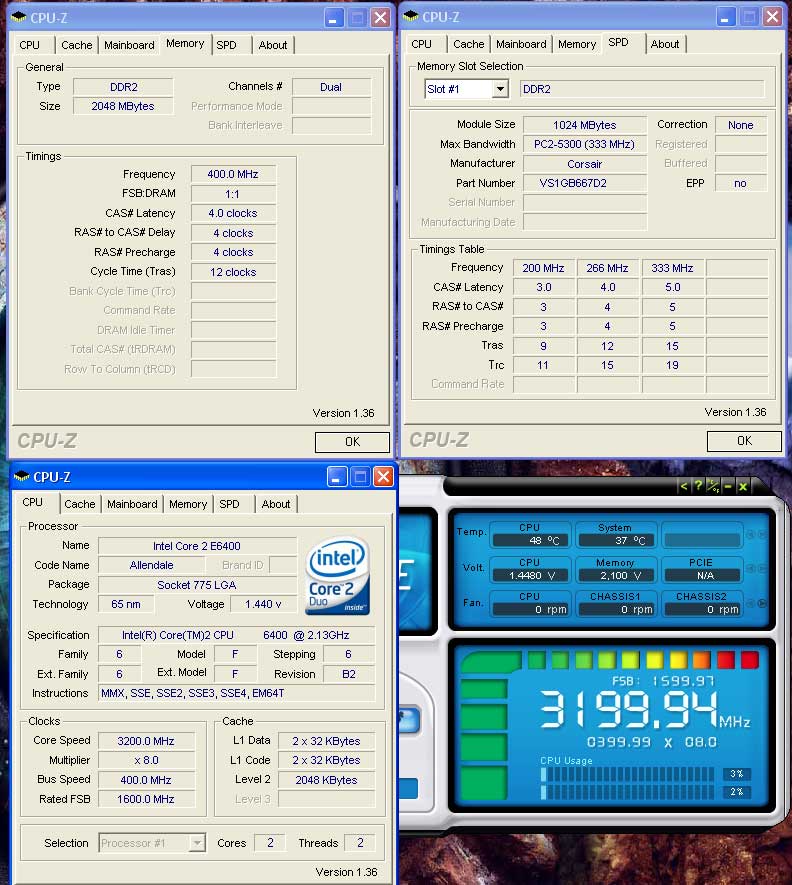The width and height of the screenshot is (792, 885).
Task: Close the CPU-Z CPU window
Action: click(384, 477)
